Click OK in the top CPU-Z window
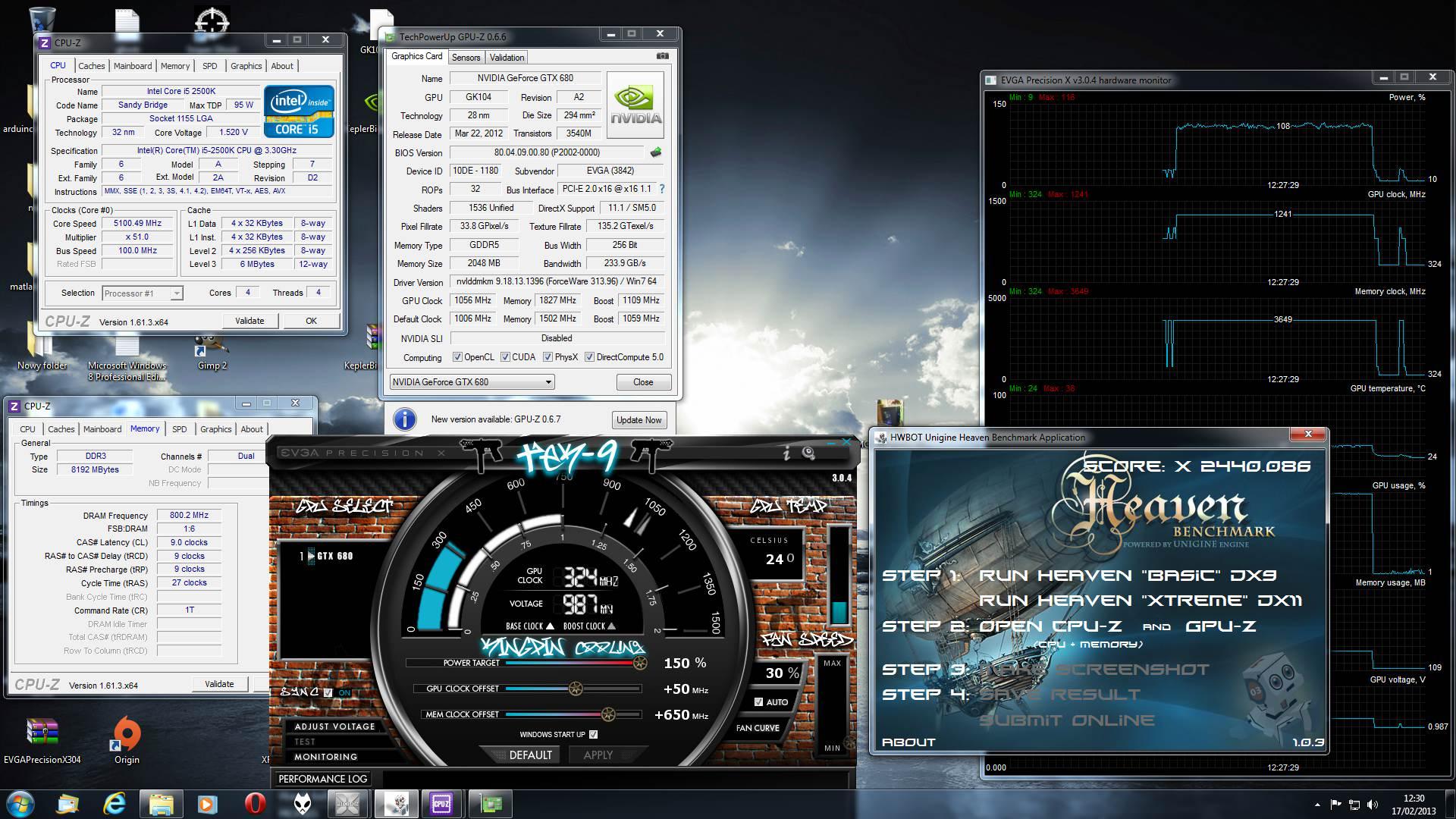The image size is (1456, 819). 311,321
